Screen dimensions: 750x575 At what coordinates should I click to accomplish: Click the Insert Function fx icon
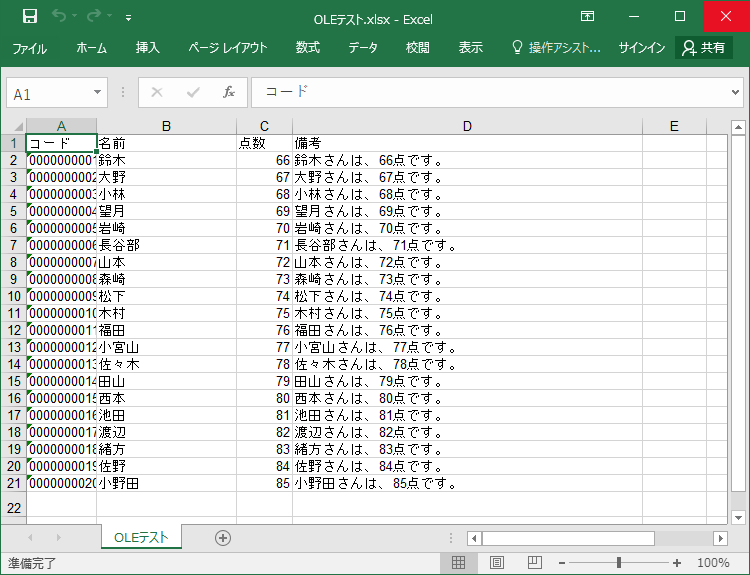pyautogui.click(x=229, y=92)
